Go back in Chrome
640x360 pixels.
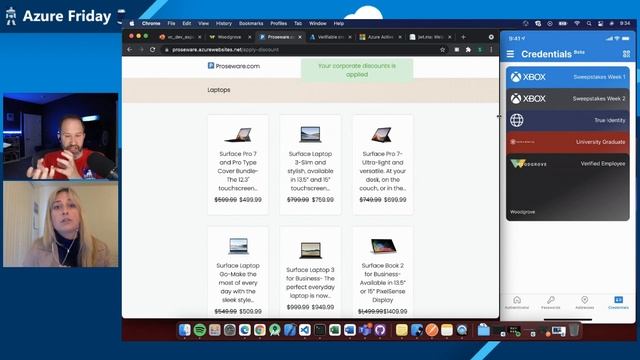pos(129,49)
